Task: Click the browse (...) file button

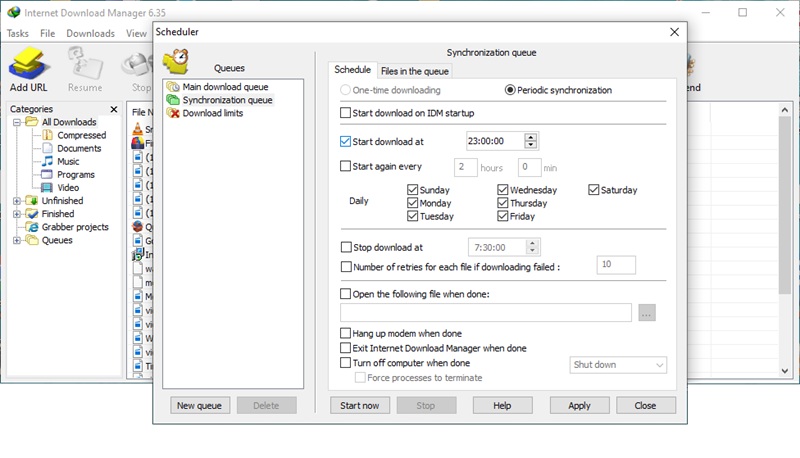Action: point(647,313)
